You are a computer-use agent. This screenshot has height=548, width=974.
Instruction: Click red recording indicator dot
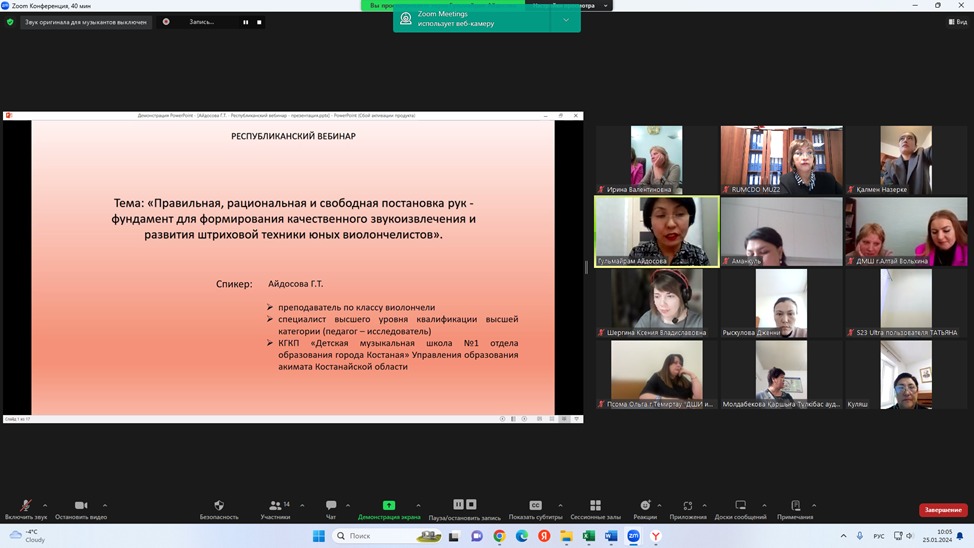pyautogui.click(x=166, y=22)
